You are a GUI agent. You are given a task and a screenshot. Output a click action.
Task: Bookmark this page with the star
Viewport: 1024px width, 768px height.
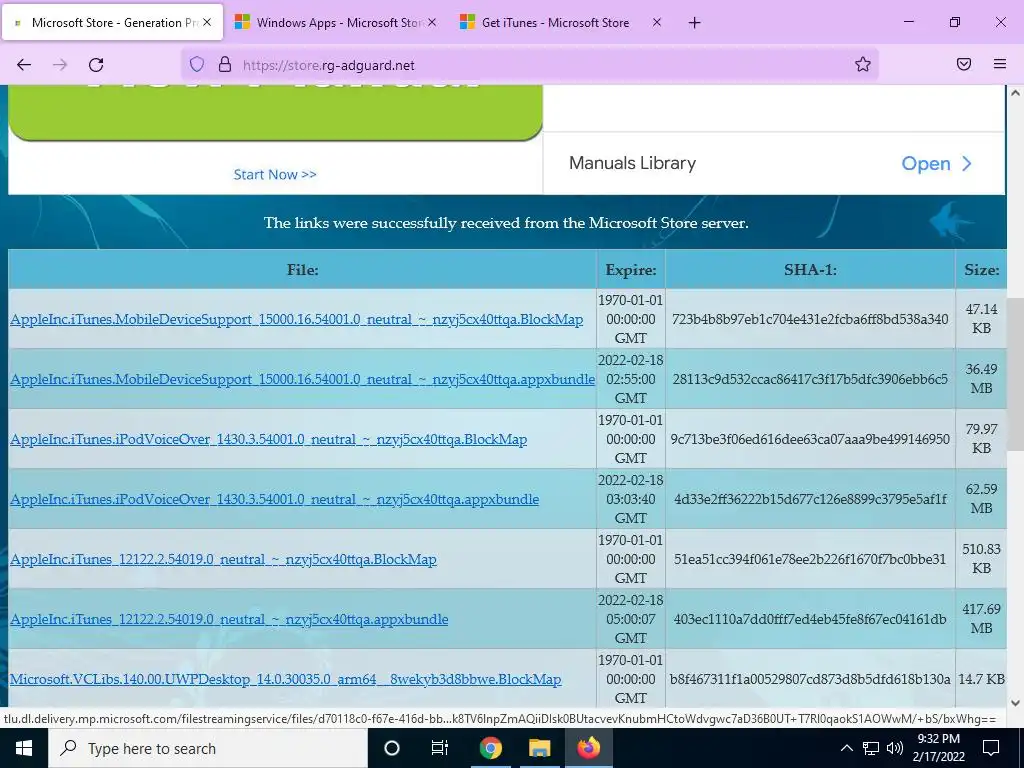click(863, 64)
